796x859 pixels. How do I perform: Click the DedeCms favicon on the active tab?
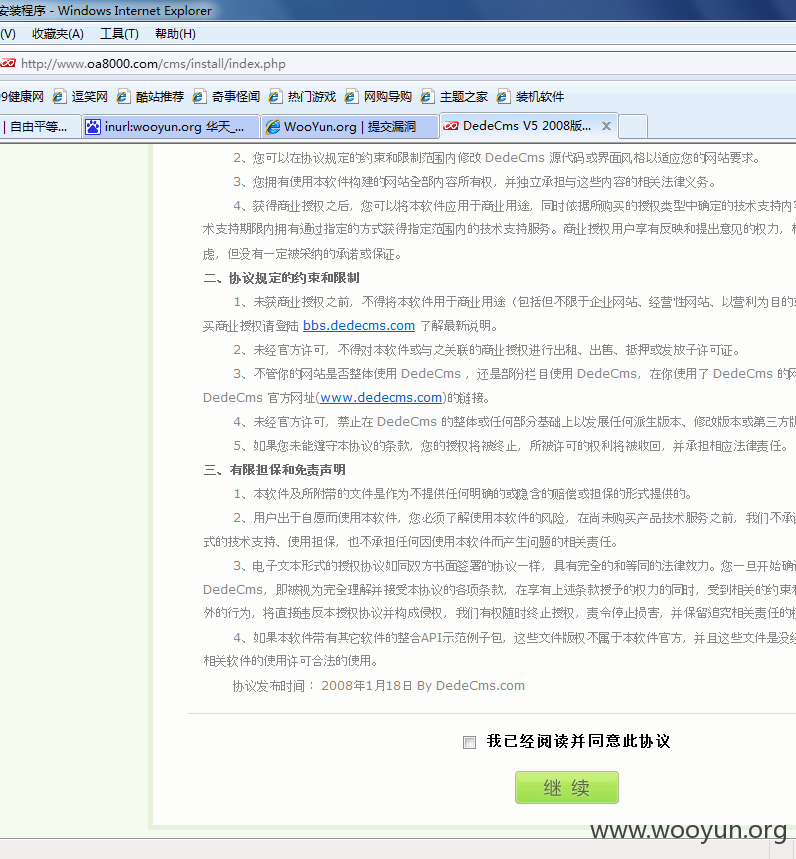click(451, 126)
